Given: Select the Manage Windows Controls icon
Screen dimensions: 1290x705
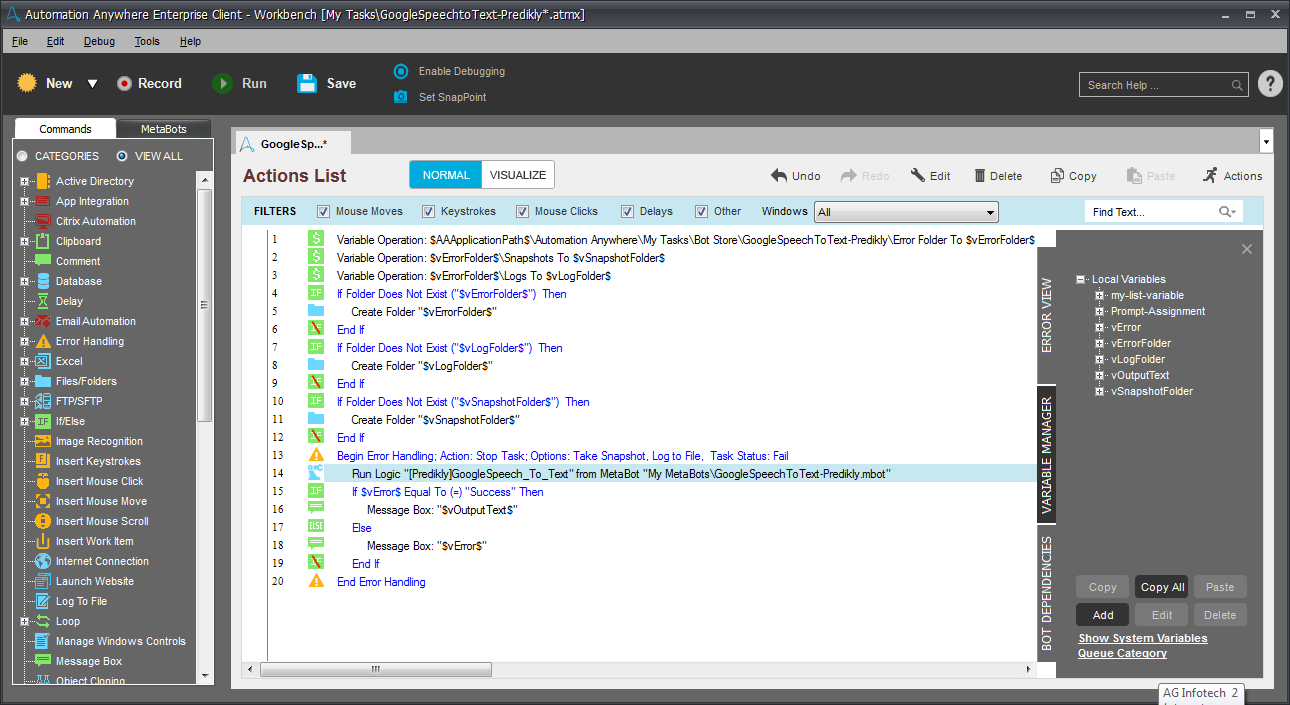Looking at the screenshot, I should [x=43, y=641].
